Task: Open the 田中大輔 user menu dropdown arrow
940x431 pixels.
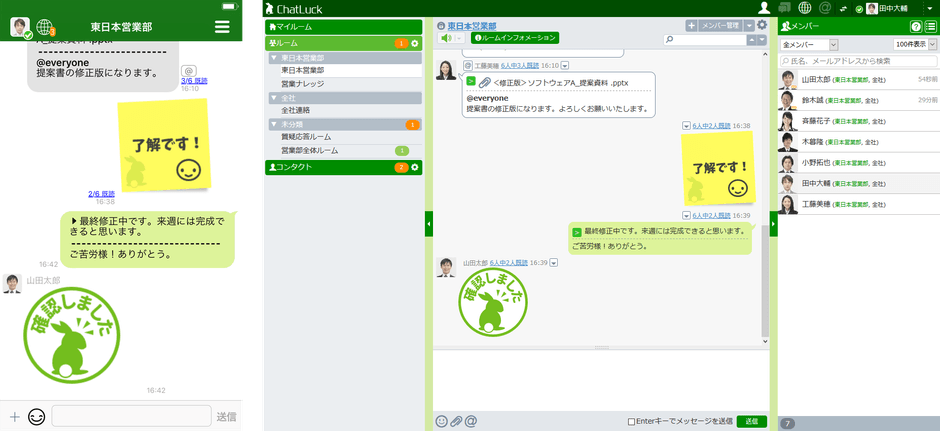Action: tap(932, 8)
